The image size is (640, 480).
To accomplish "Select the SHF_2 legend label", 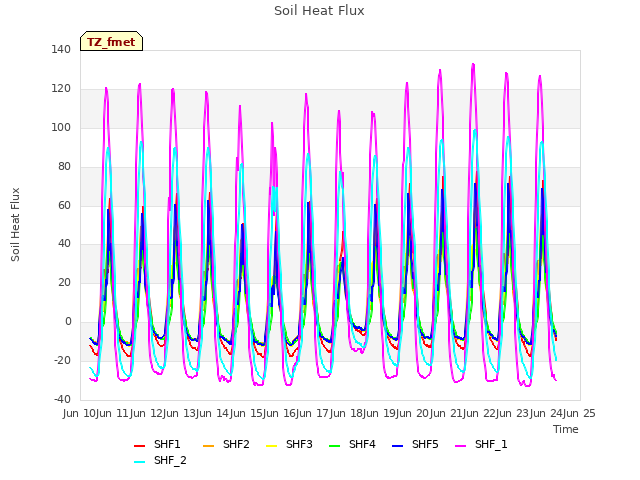I will [x=170, y=460].
